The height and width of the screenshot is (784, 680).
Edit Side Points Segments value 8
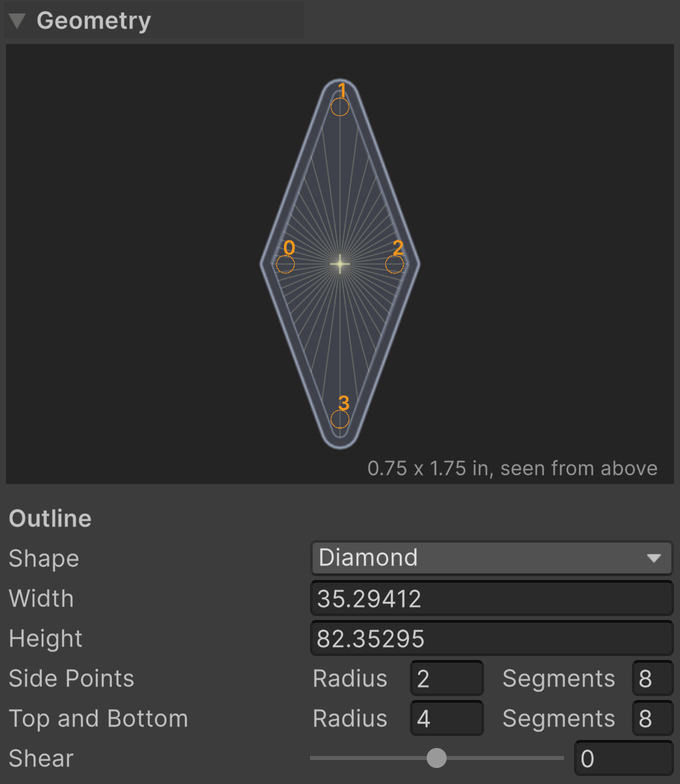652,678
